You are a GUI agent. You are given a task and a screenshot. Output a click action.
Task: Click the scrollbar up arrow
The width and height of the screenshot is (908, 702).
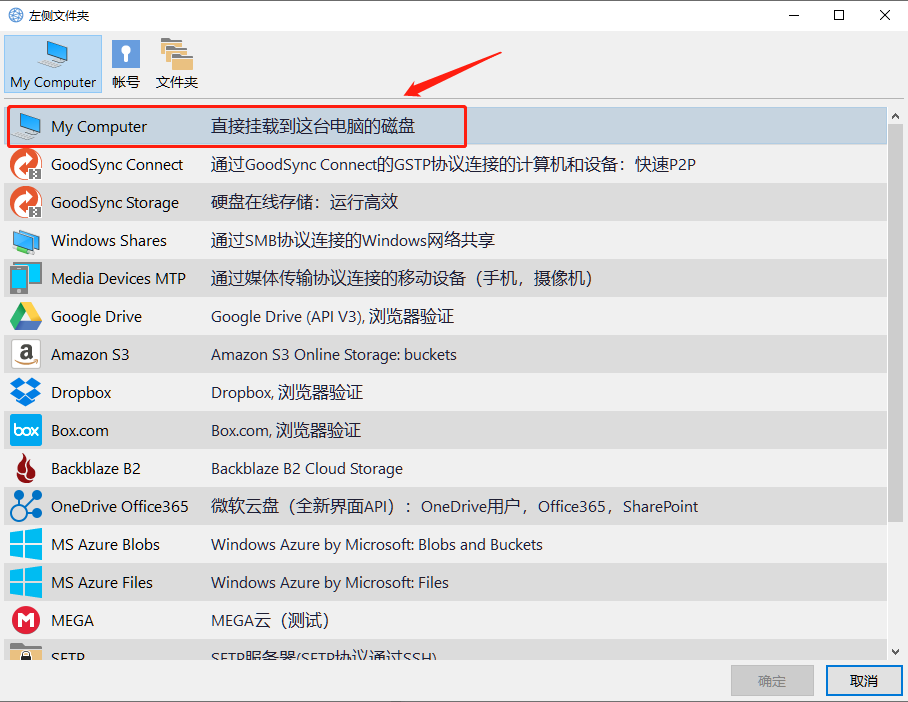coord(895,116)
